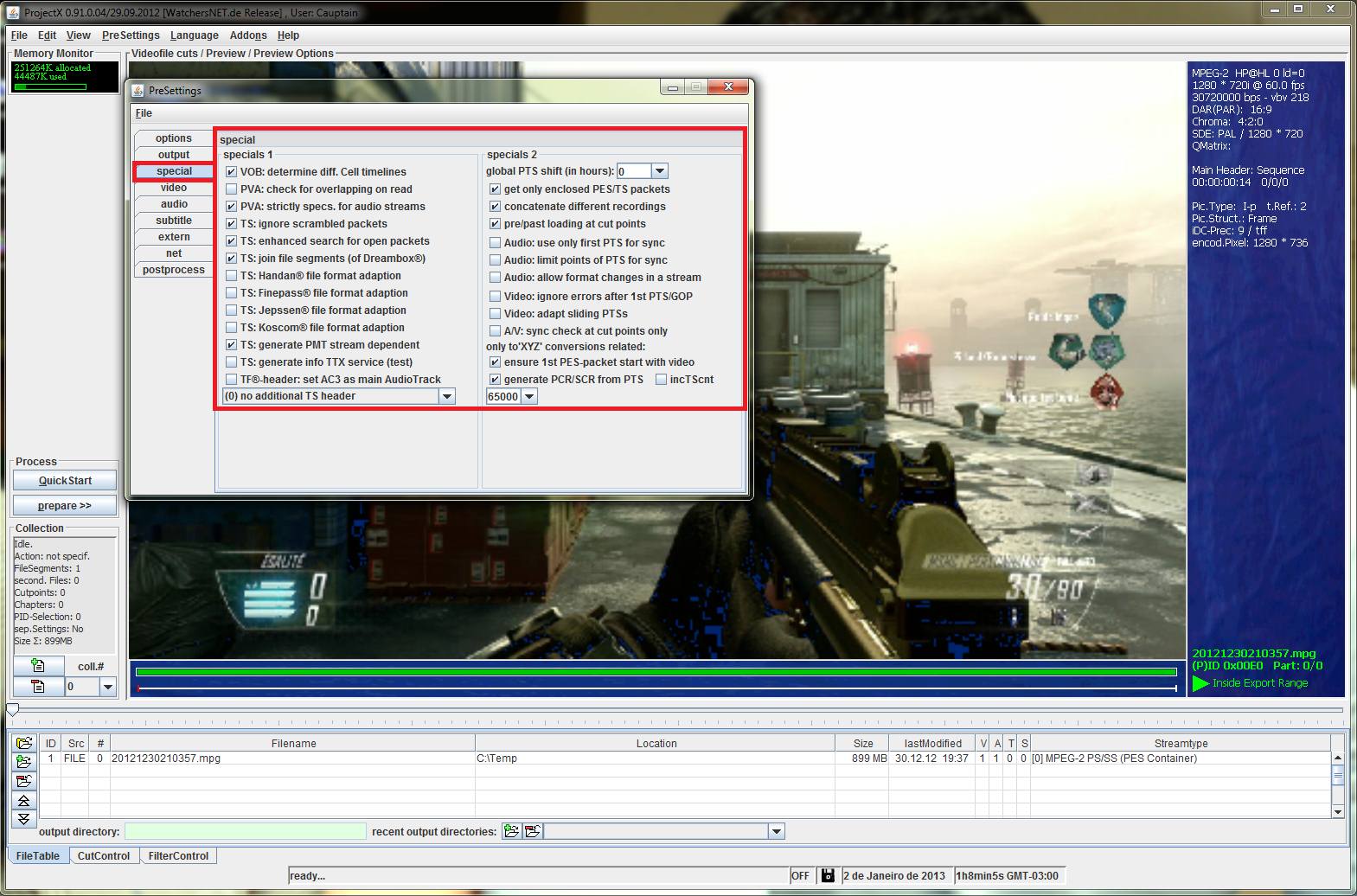Toggle VOB: determine diff. Cell timelines
Screen dimensions: 1357x896
click(x=231, y=172)
